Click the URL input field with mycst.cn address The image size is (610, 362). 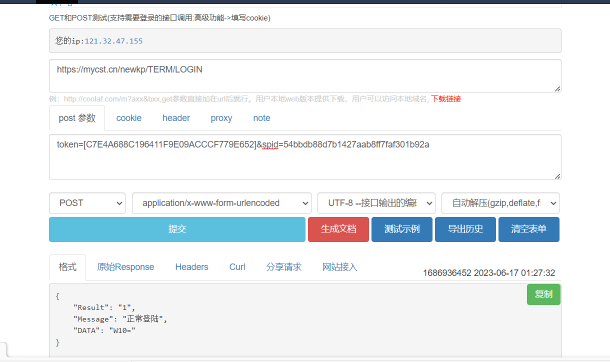pos(305,76)
